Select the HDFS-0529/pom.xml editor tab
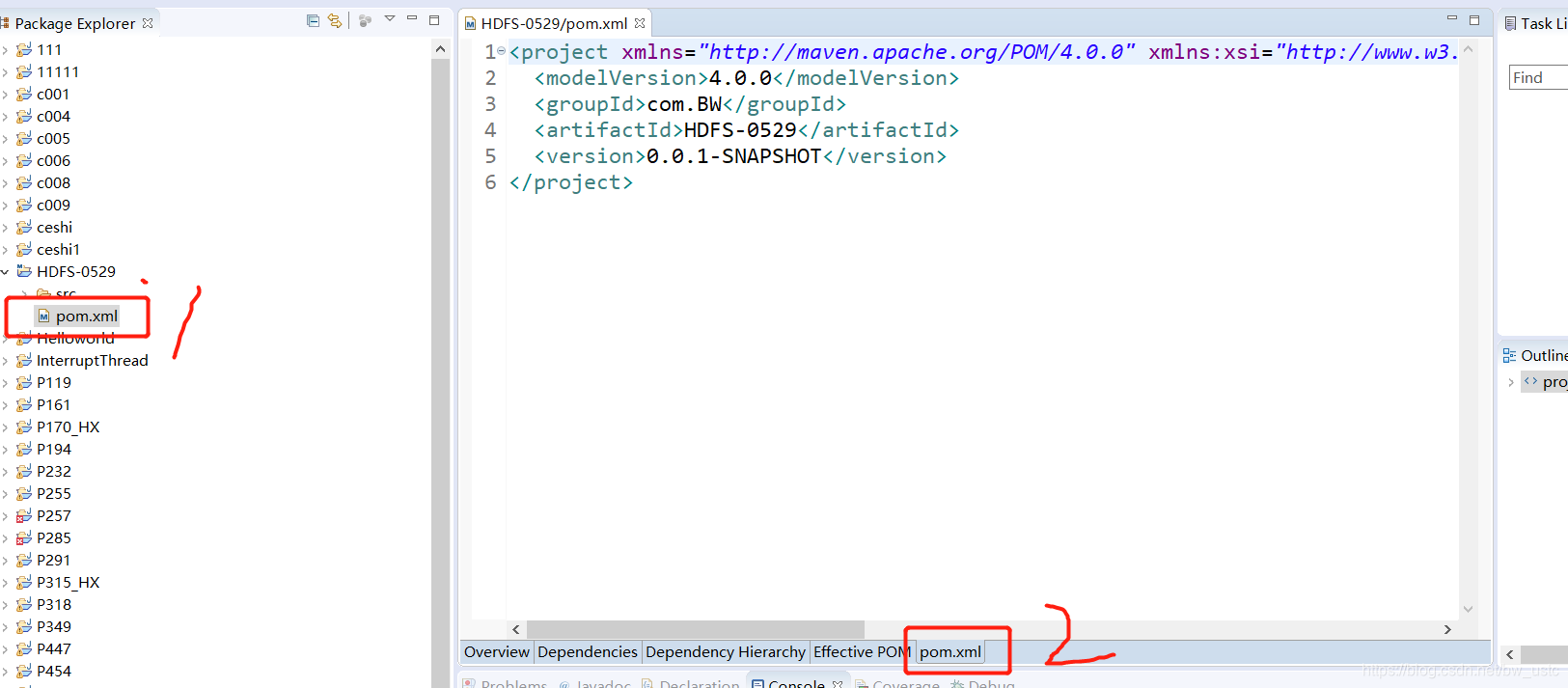 (x=554, y=23)
